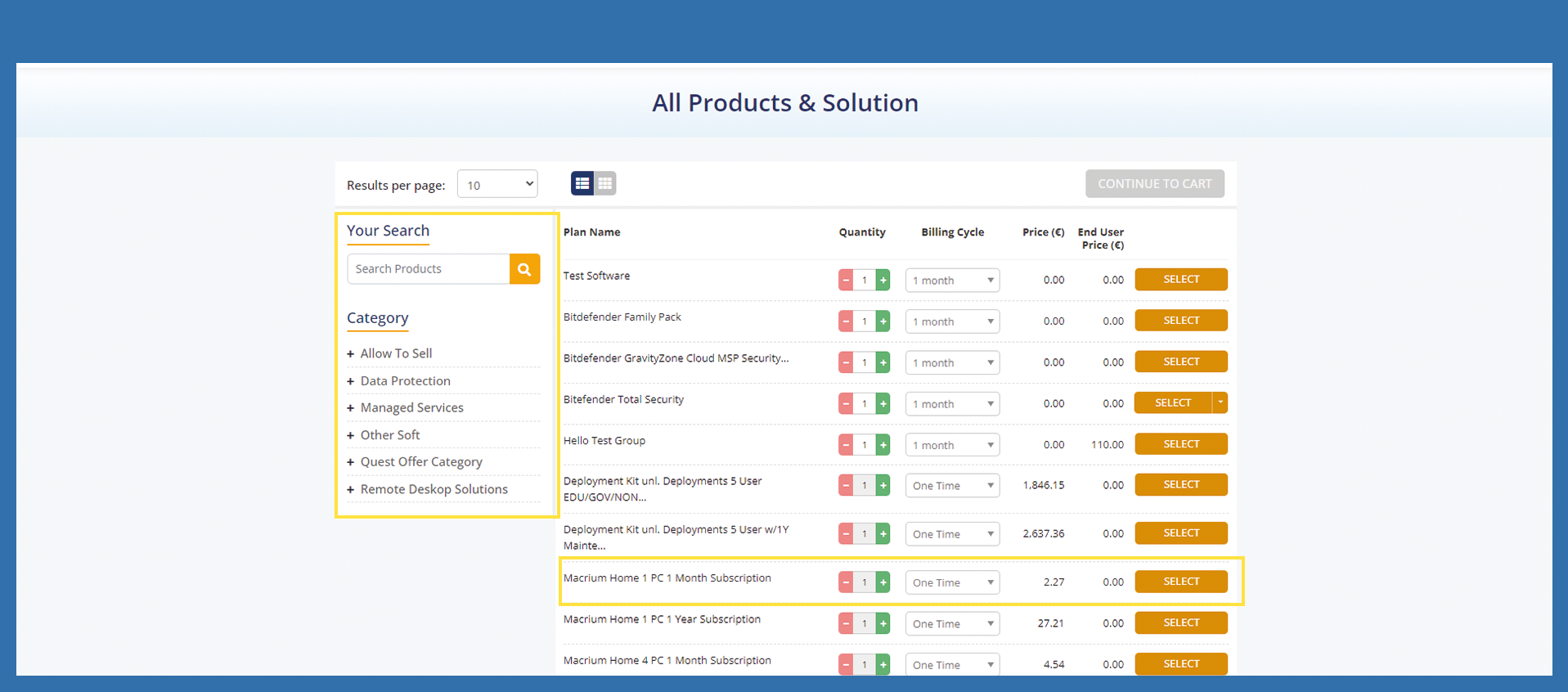Expand the Managed Services category
1568x692 pixels.
coord(411,408)
